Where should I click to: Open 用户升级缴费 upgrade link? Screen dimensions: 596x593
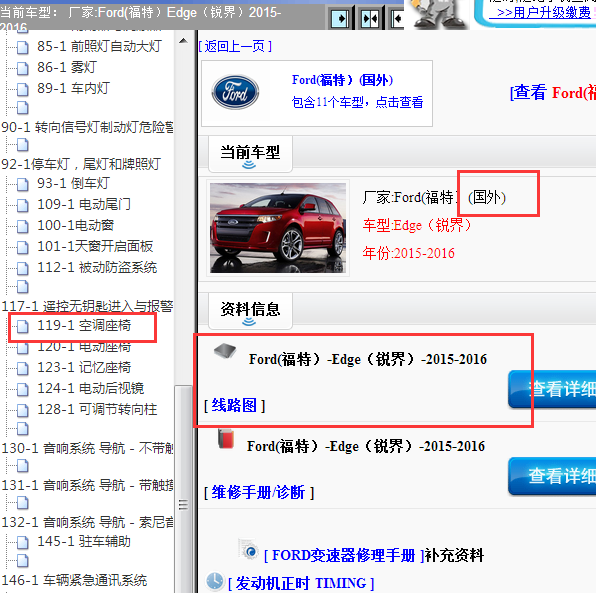[540, 12]
